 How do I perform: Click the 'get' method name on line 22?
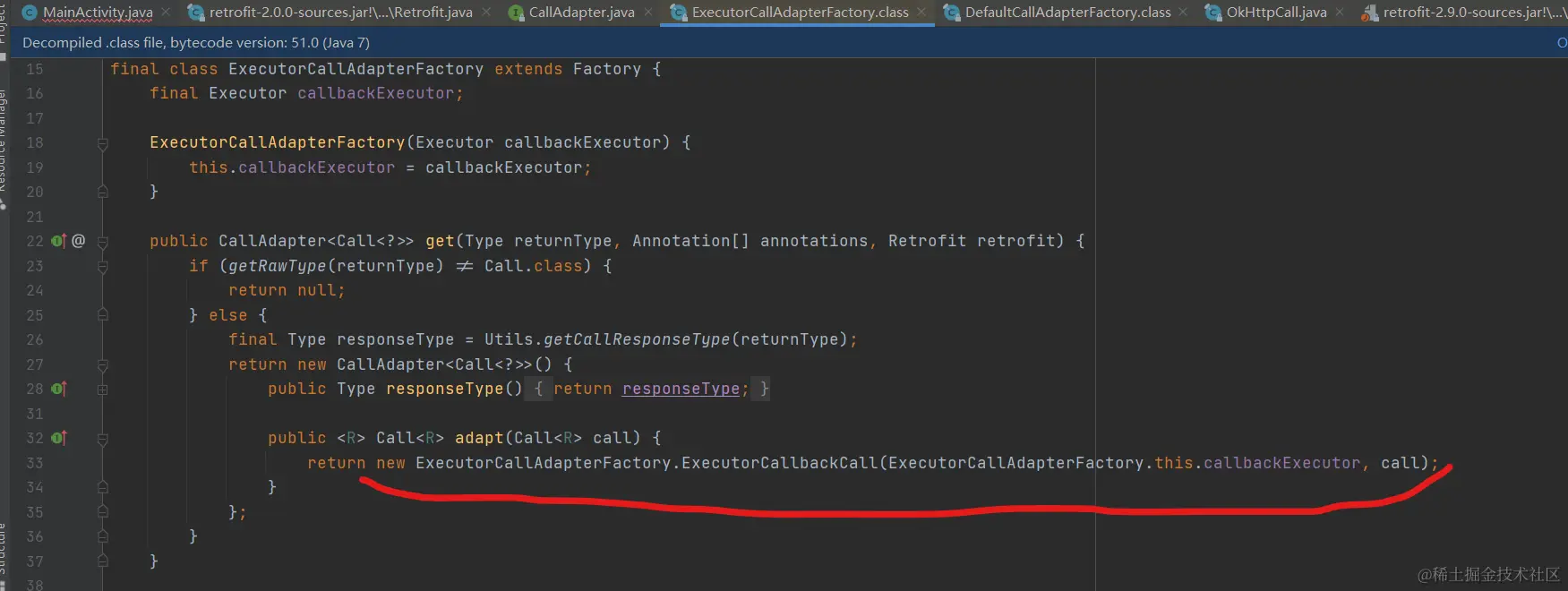tap(440, 241)
